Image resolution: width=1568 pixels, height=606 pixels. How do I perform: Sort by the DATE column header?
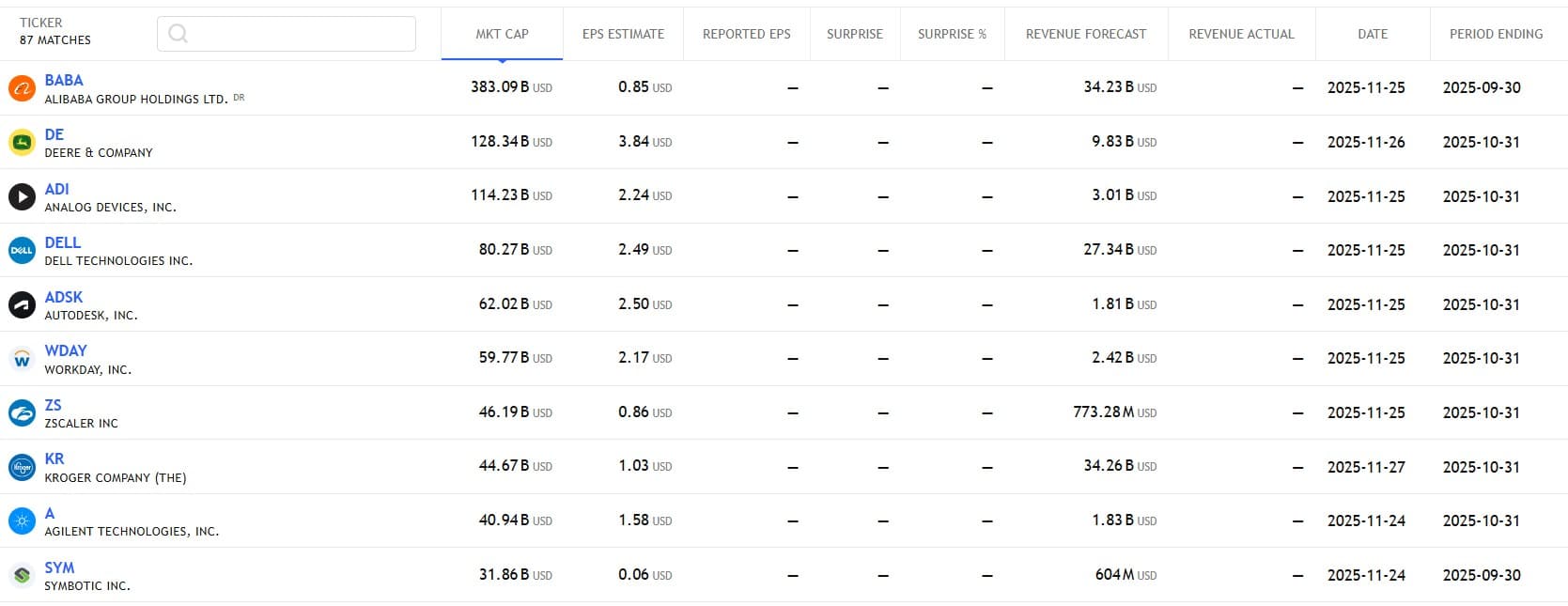click(x=1372, y=34)
